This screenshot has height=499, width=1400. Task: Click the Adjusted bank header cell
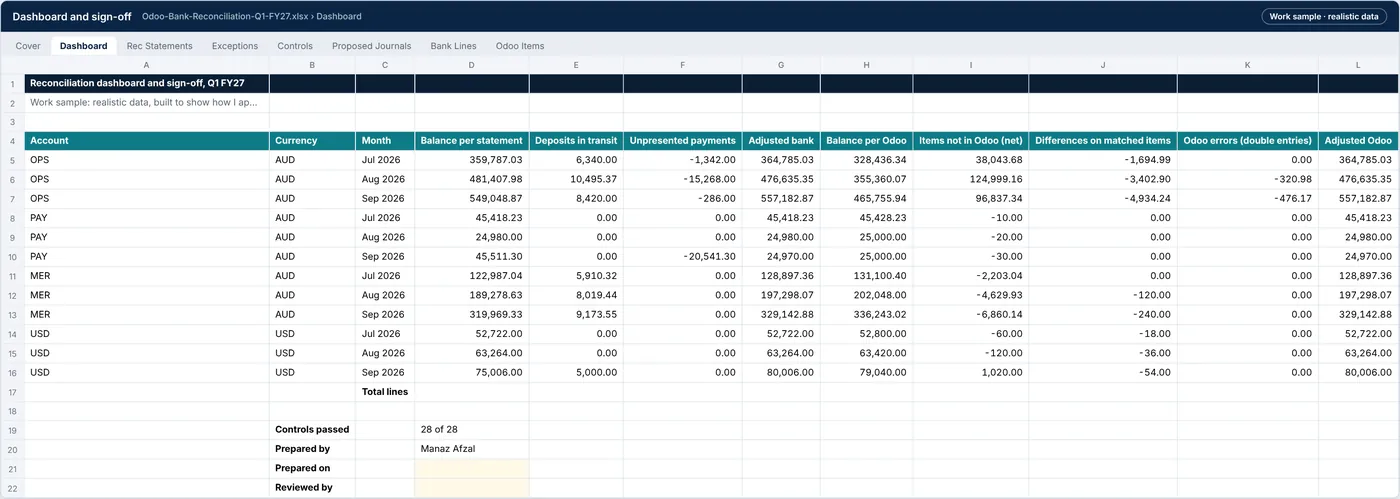(782, 141)
